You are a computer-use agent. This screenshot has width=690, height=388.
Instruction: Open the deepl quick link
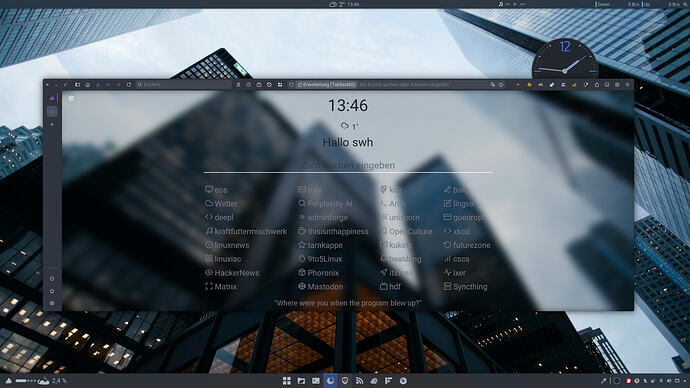(219, 217)
